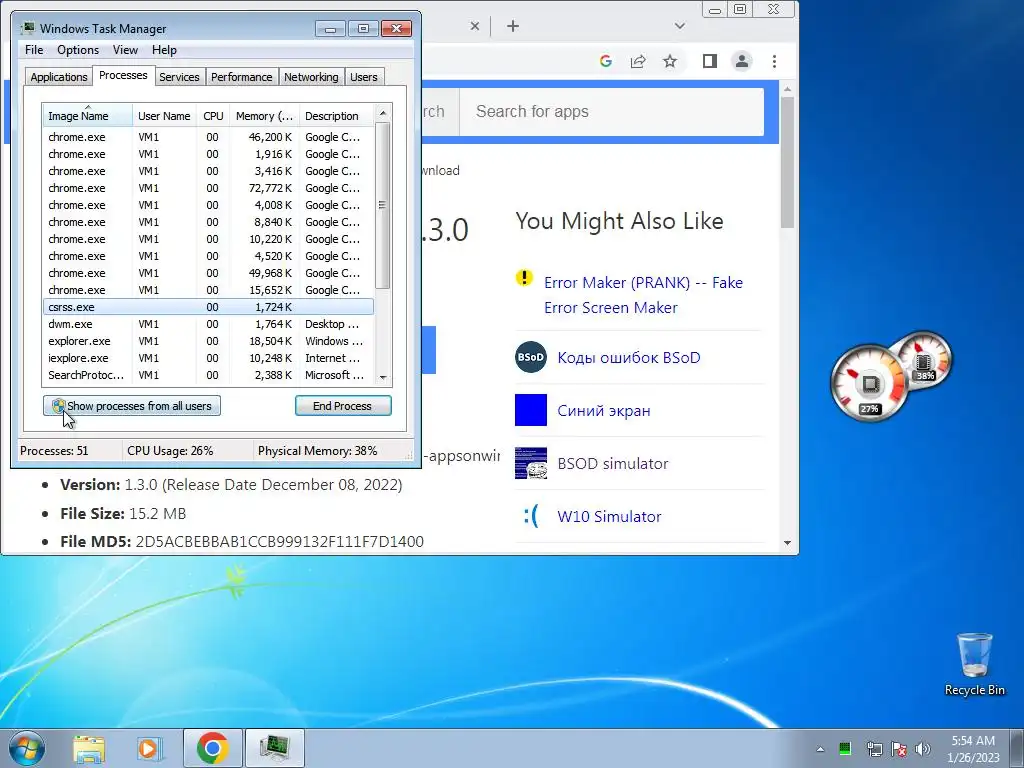Sort processes by CPU column
The image size is (1024, 768).
213,116
